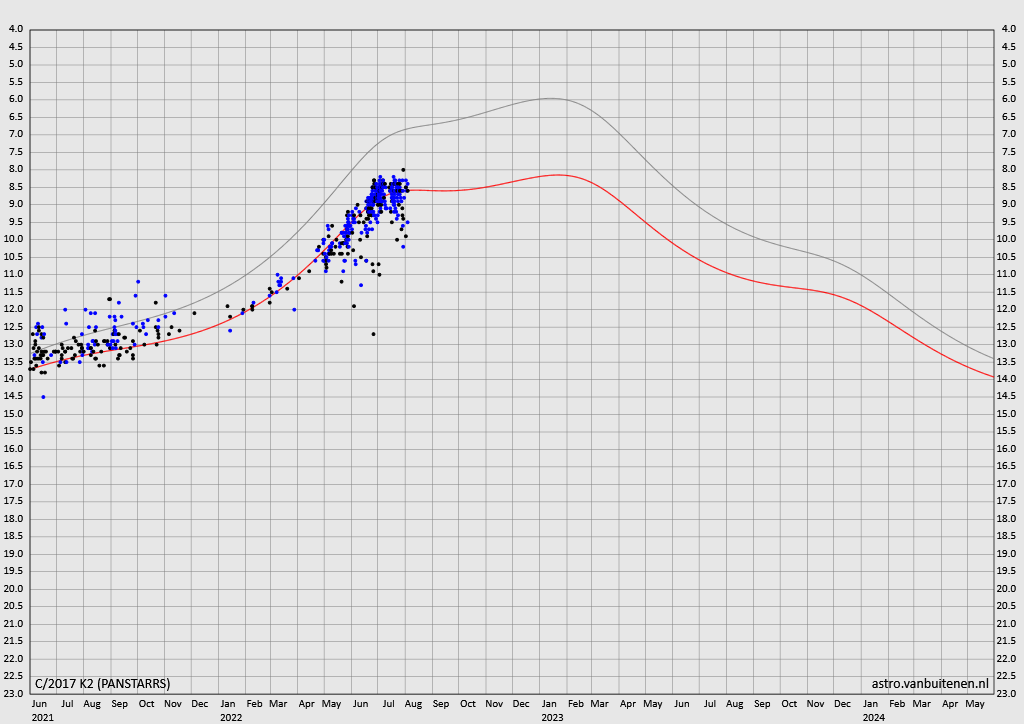Click the red curve's peak in early 2023
1024x724 pixels.
pos(558,175)
